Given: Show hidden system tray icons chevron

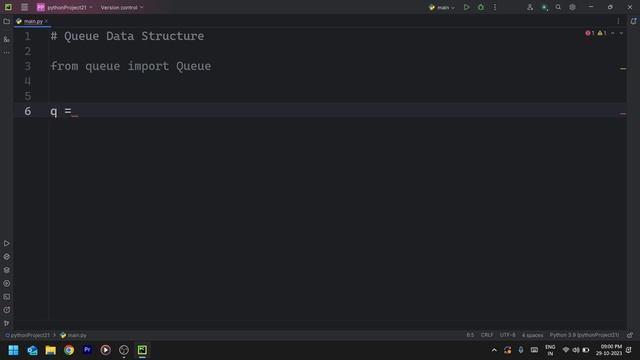Looking at the screenshot, I should pos(494,350).
